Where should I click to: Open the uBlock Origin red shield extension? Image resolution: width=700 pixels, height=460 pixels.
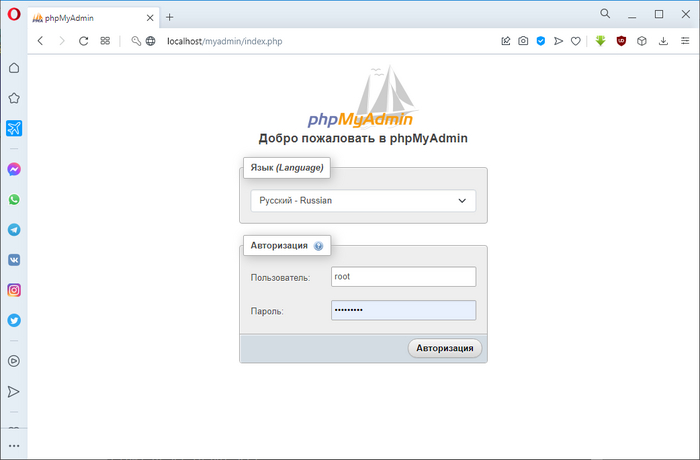[x=621, y=41]
